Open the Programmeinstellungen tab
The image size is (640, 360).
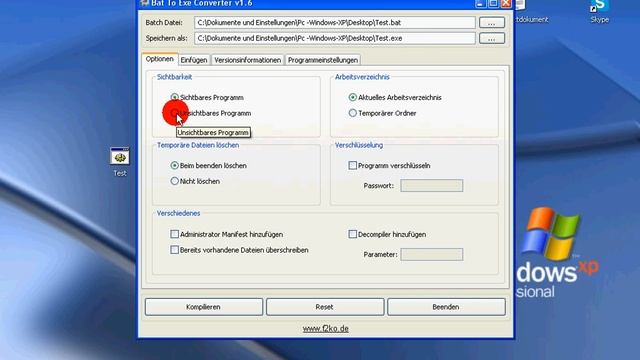pos(323,60)
